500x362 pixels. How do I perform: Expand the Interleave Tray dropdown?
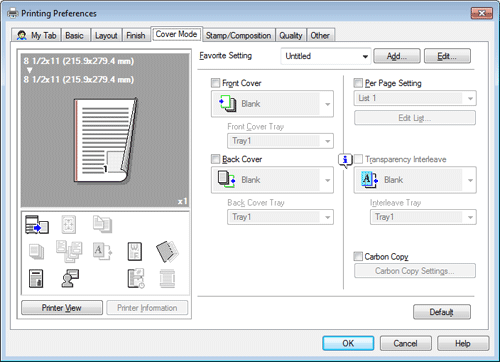423,217
